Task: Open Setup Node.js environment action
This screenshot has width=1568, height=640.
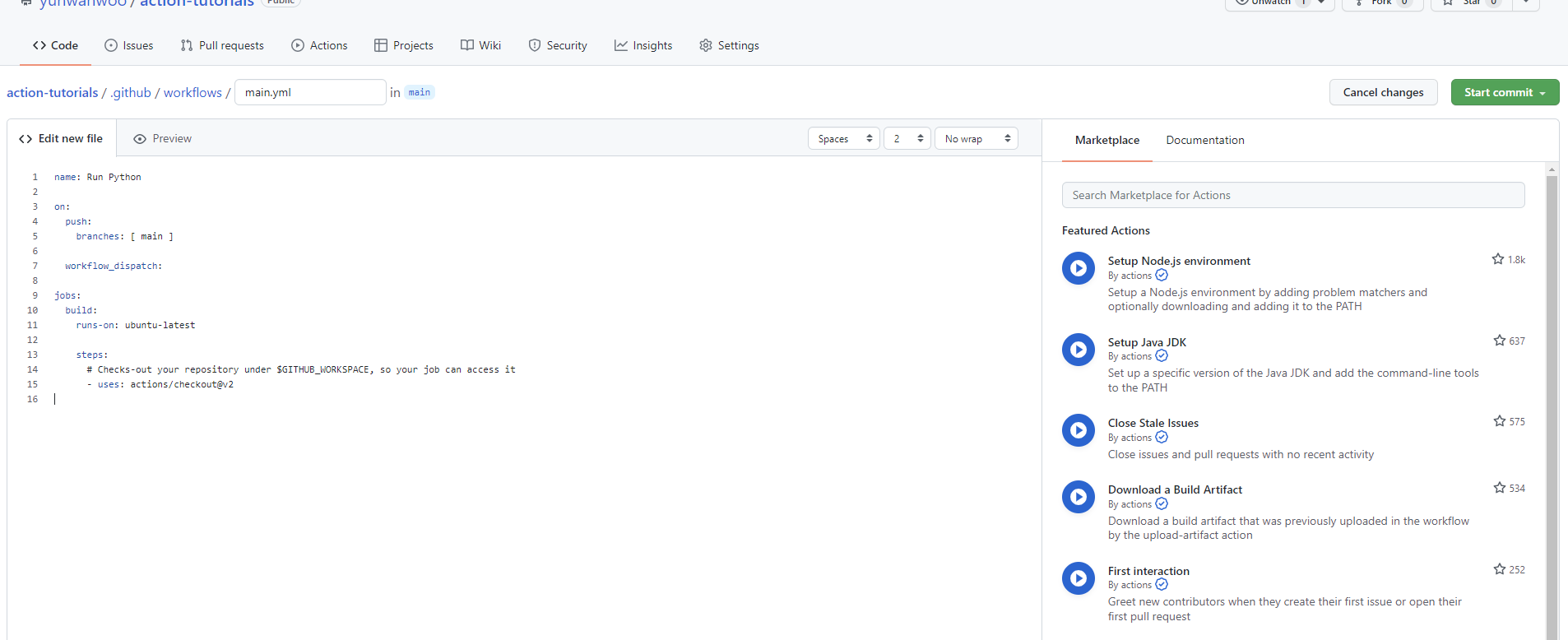Action: pos(1179,261)
